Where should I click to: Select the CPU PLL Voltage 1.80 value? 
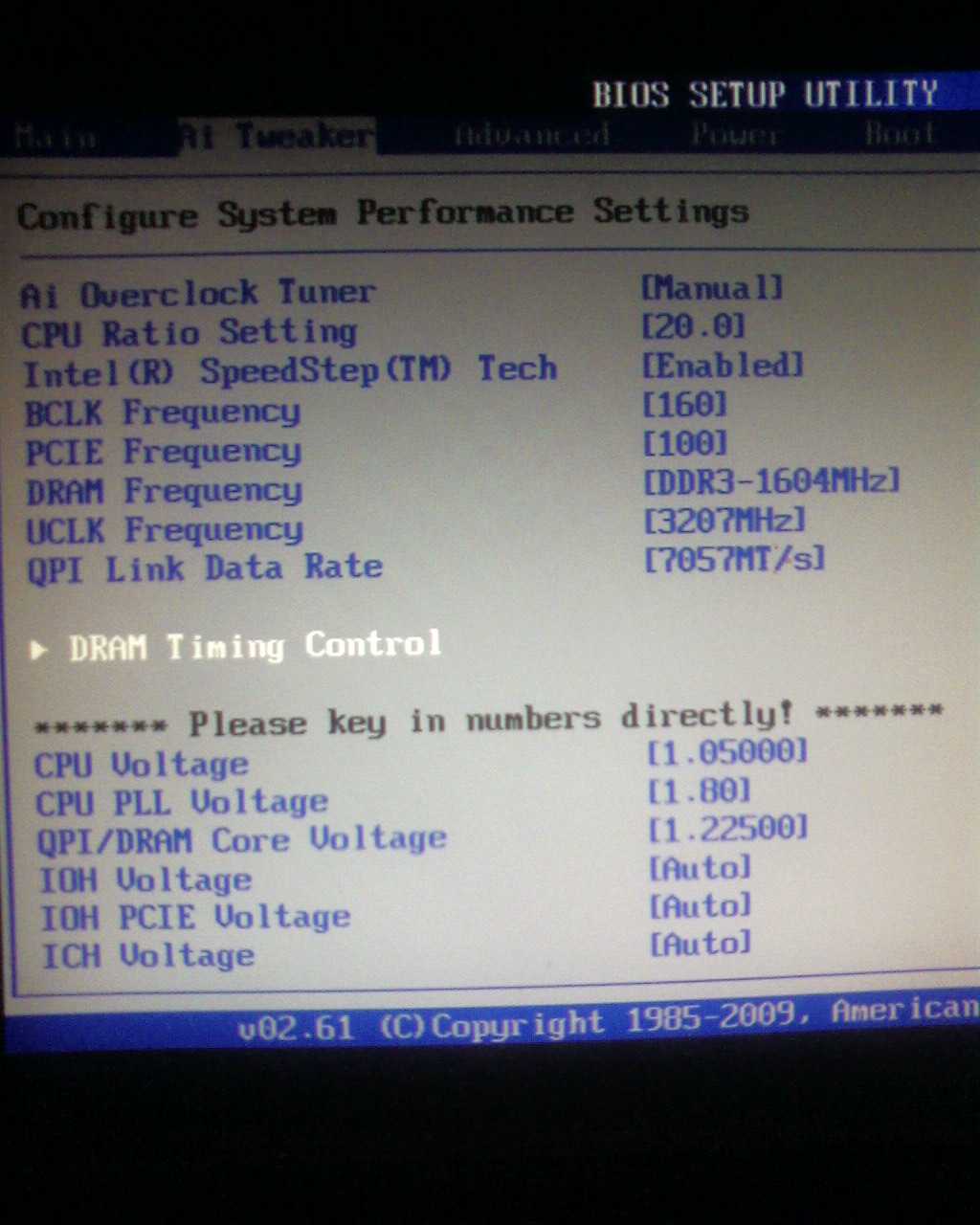pos(700,791)
